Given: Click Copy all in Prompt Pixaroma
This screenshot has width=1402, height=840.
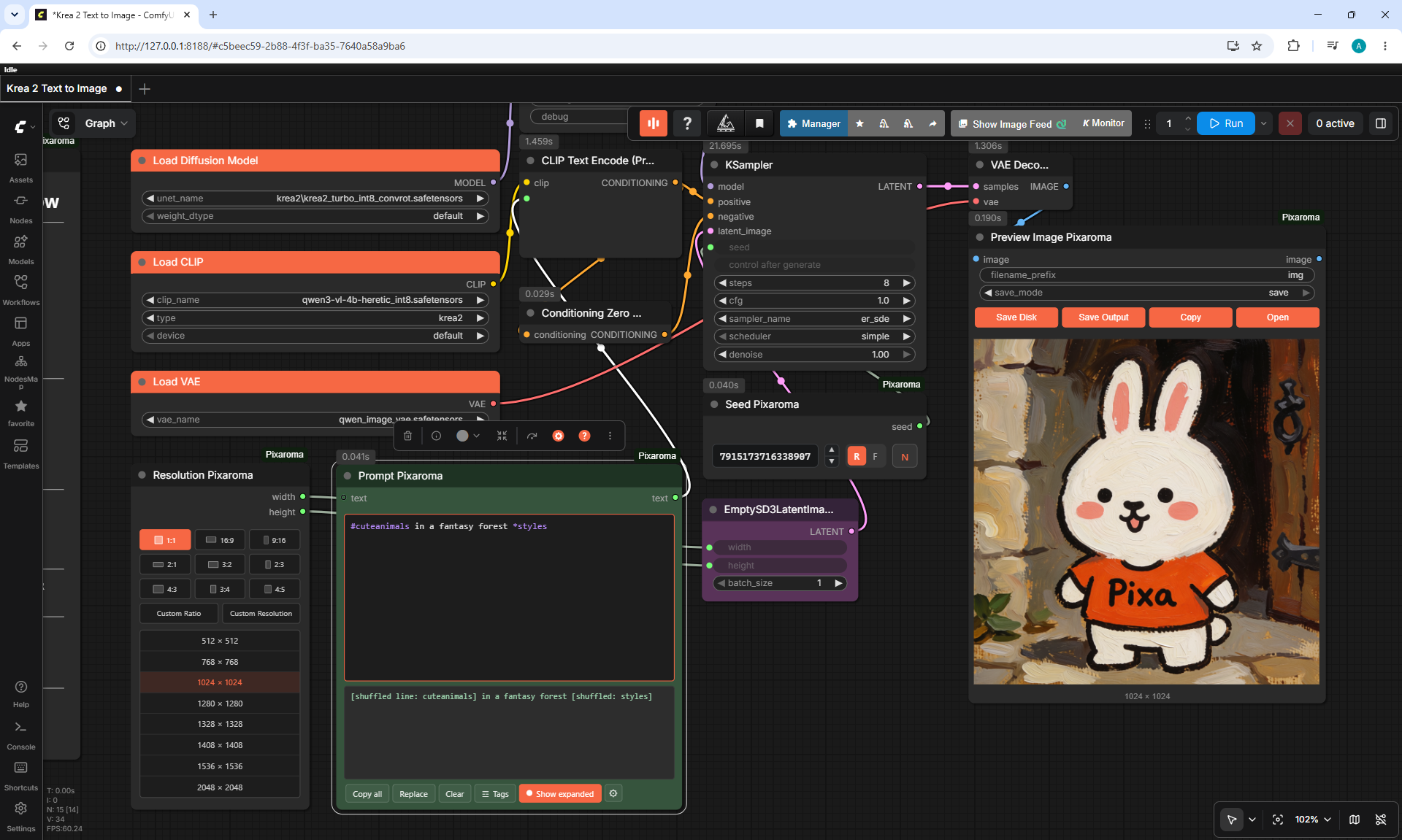Looking at the screenshot, I should (x=367, y=794).
